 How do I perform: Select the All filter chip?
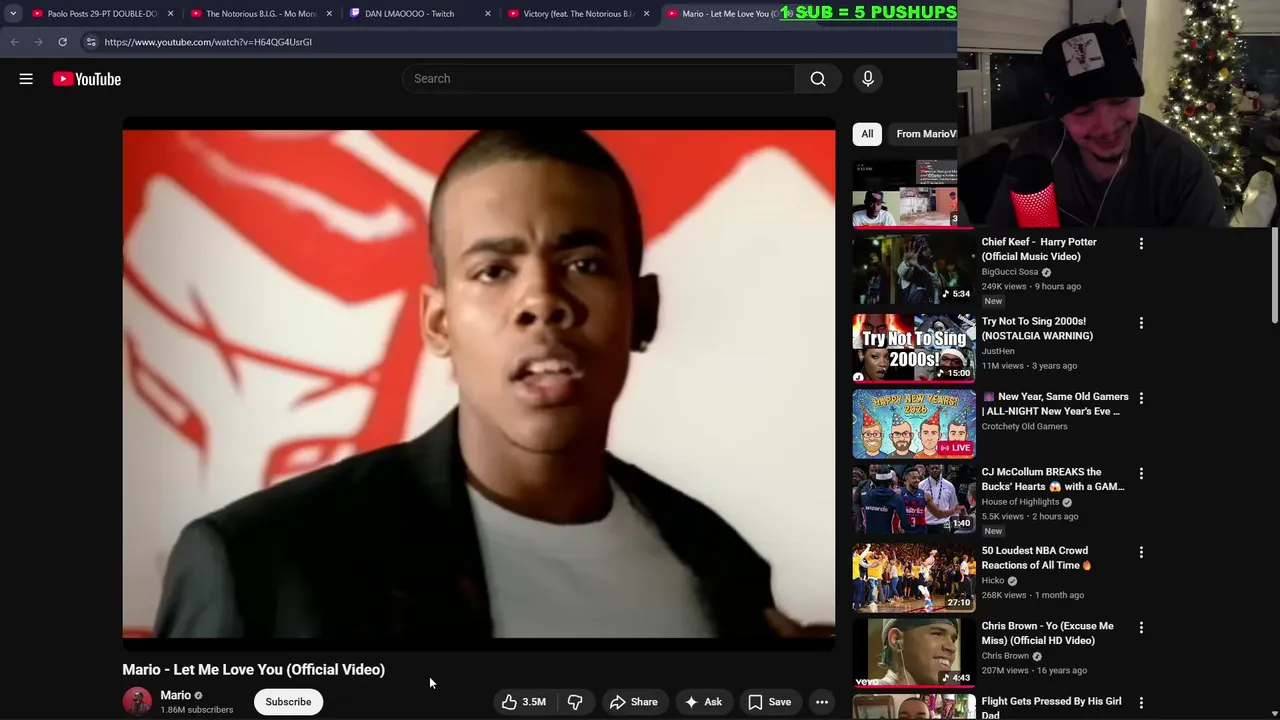(867, 134)
